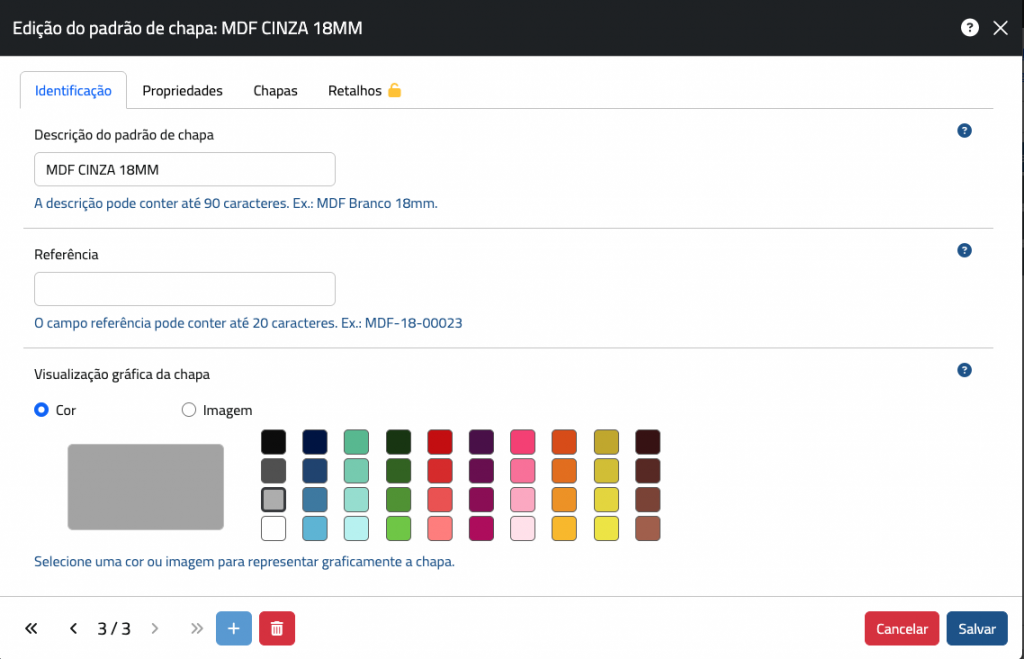Viewport: 1024px width, 659px height.
Task: Open the help icon in the title bar
Action: (x=969, y=27)
